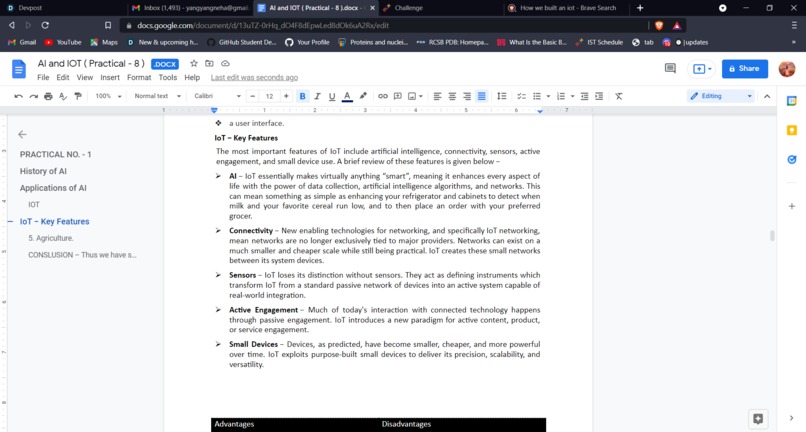Open the text color picker
806x432 pixels.
pyautogui.click(x=347, y=96)
